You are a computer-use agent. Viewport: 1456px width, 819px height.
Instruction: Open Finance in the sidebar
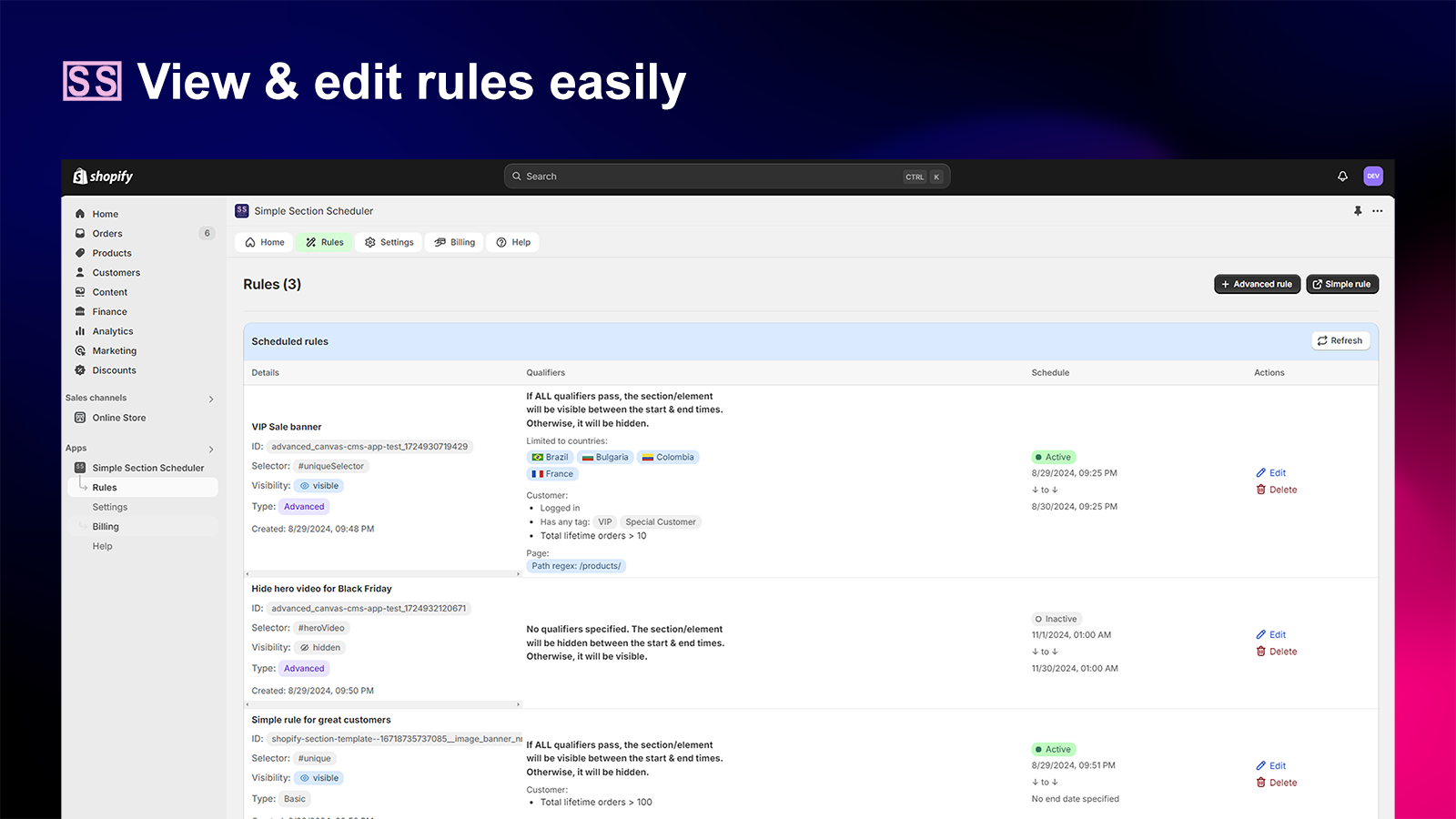click(110, 312)
